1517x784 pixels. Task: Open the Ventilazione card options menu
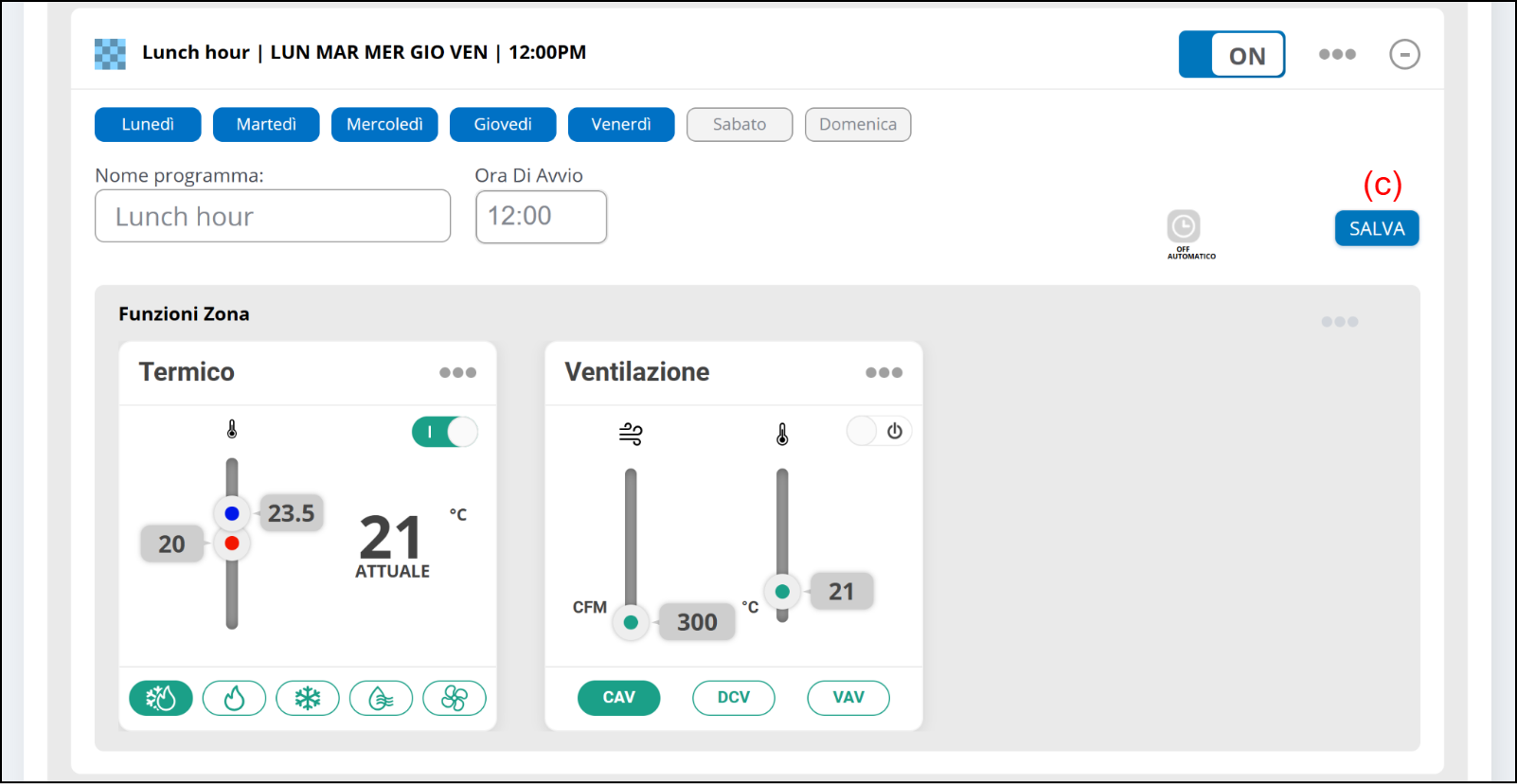tap(883, 373)
